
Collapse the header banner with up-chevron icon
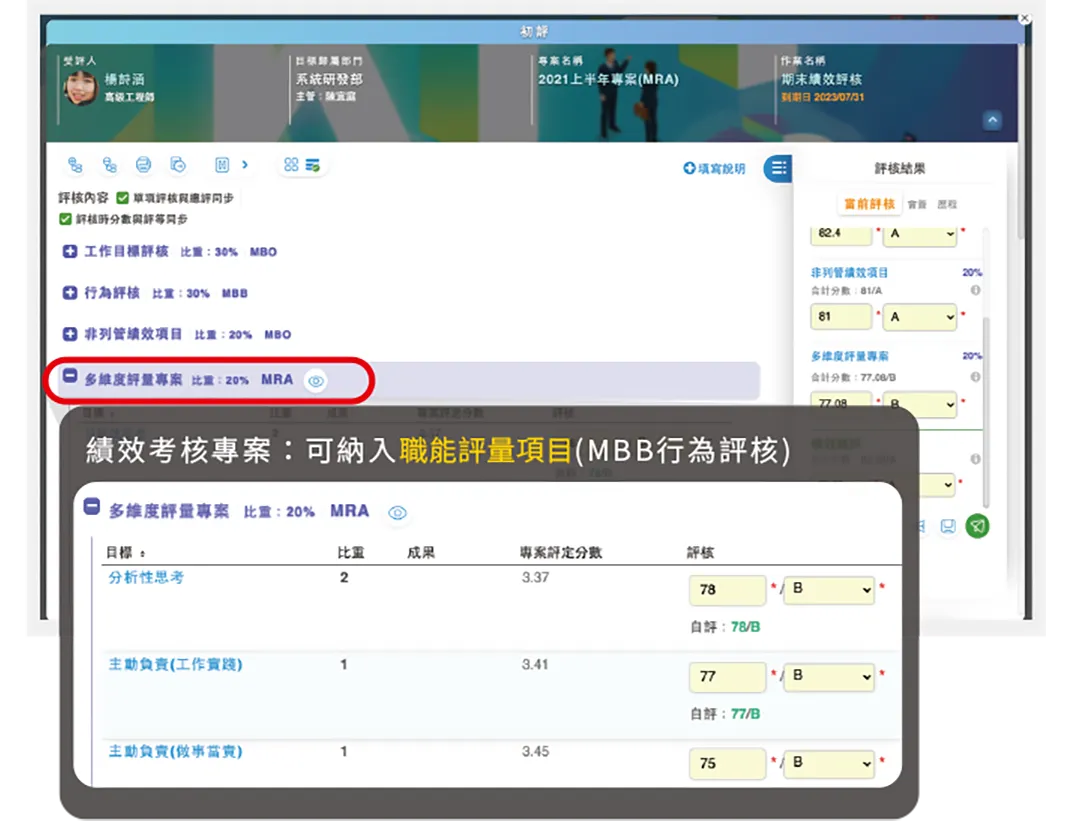992,120
